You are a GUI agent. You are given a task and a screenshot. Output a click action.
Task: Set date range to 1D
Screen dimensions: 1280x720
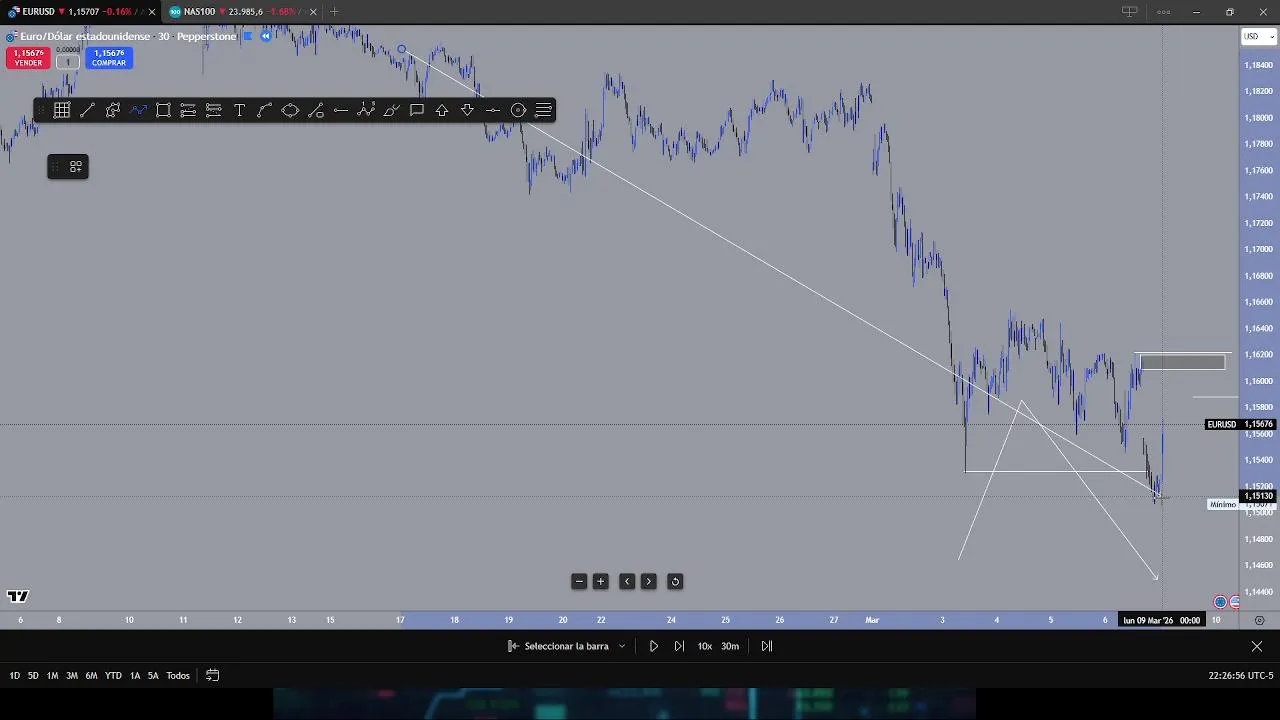click(15, 676)
